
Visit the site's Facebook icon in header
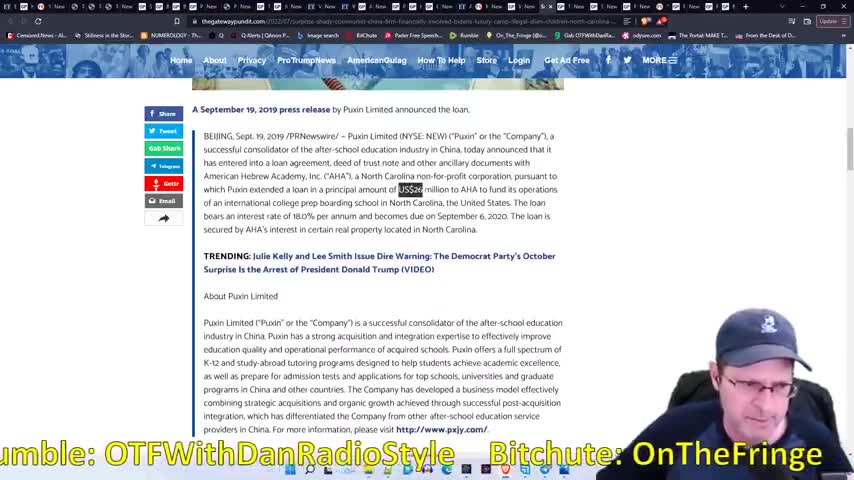click(608, 60)
